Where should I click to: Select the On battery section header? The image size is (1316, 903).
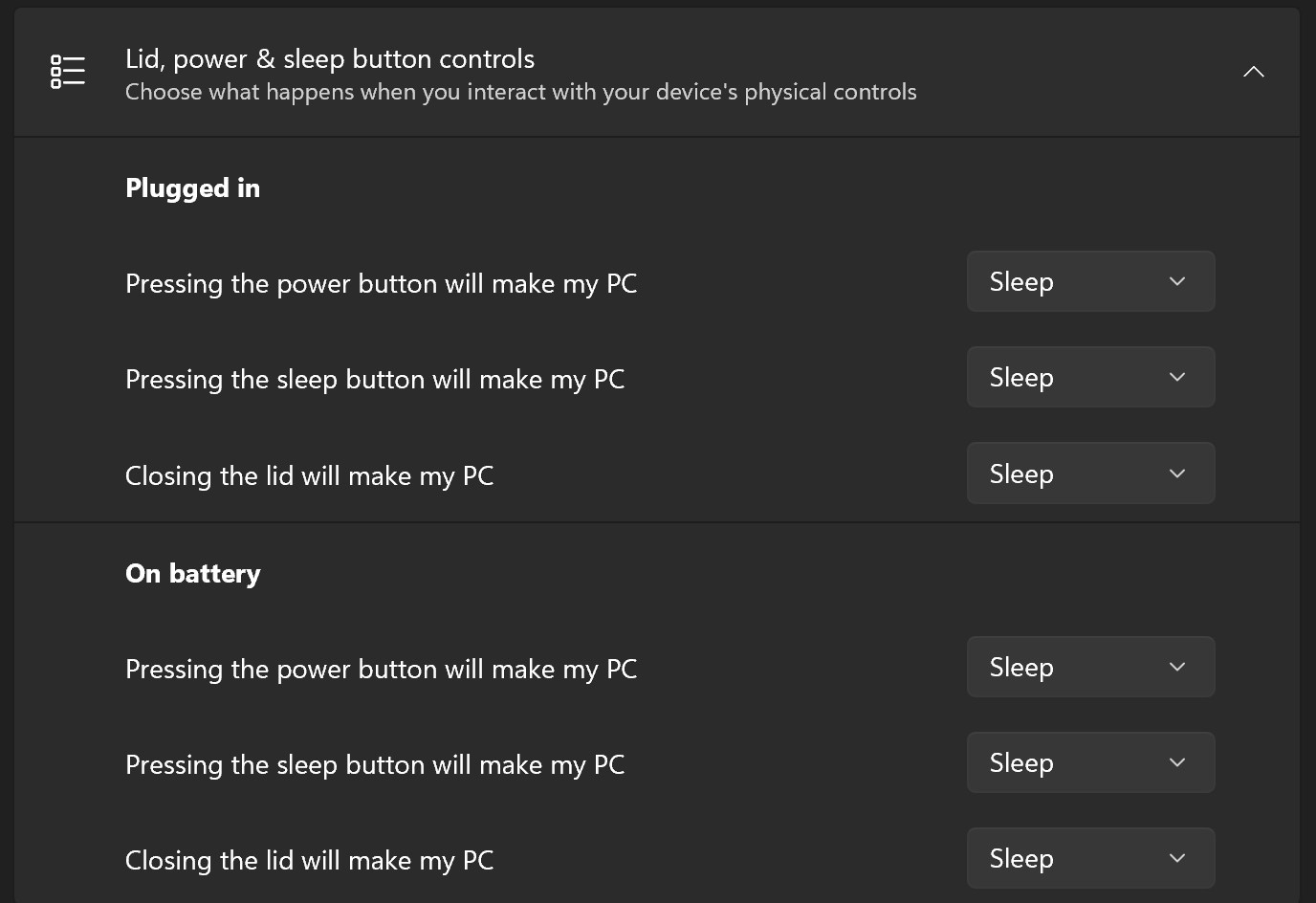tap(192, 573)
